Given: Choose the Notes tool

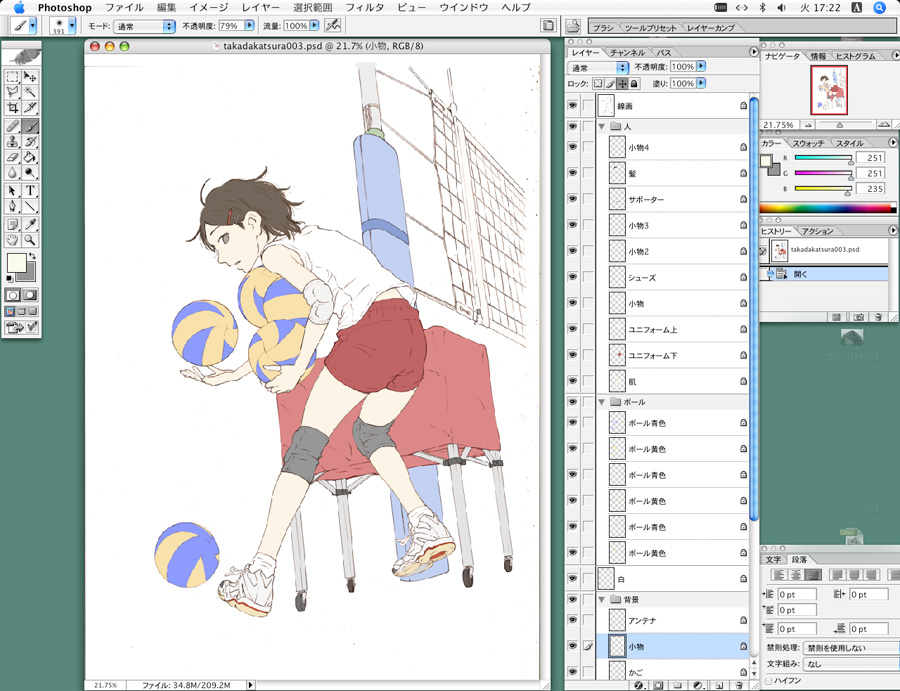Looking at the screenshot, I should click(x=13, y=224).
